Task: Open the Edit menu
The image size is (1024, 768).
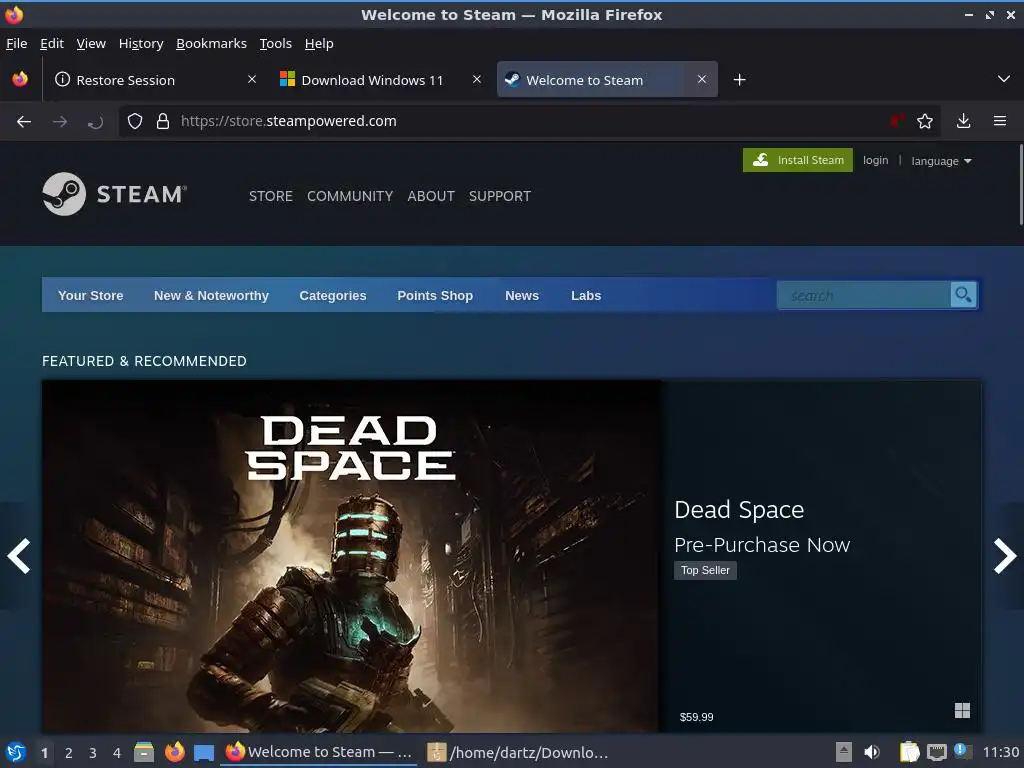Action: point(52,43)
